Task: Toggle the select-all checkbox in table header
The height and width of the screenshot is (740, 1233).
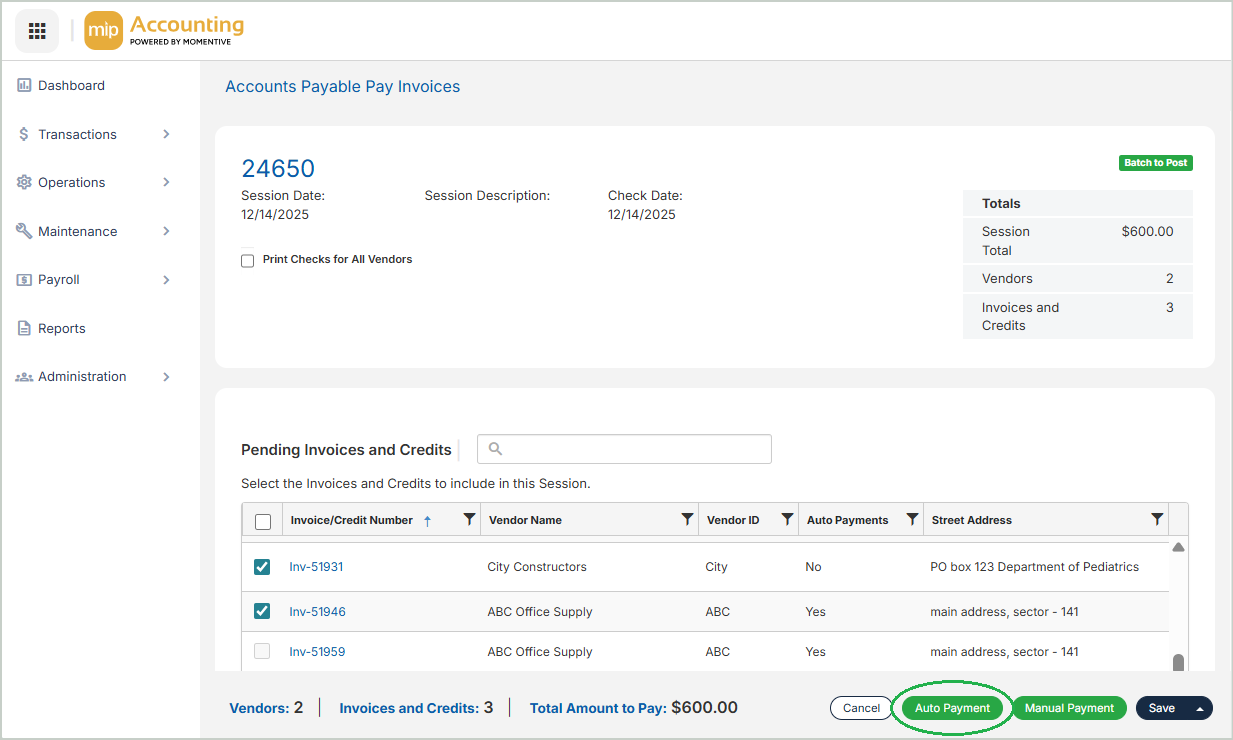Action: [x=263, y=521]
